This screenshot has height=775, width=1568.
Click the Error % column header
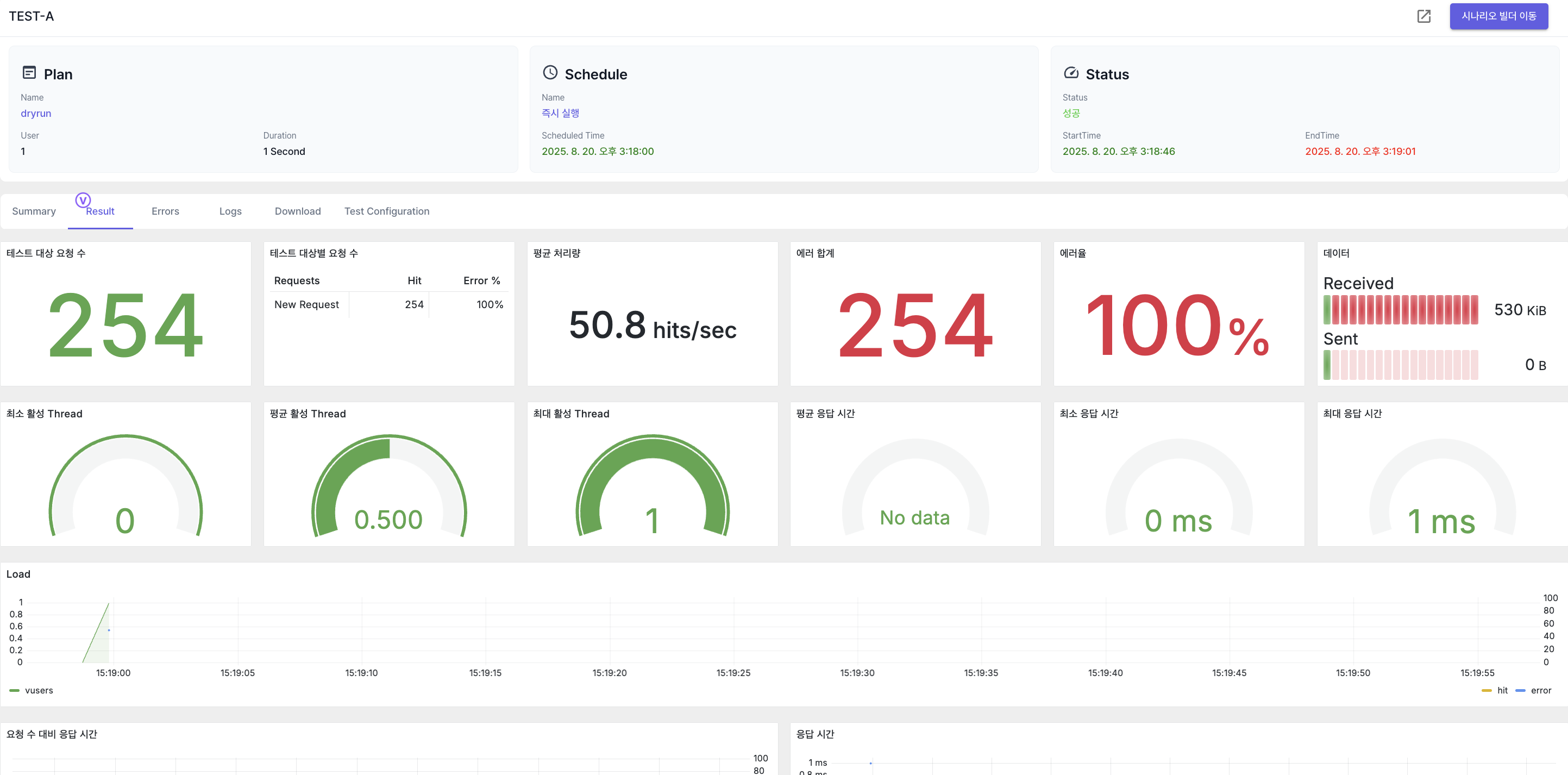pyautogui.click(x=481, y=280)
